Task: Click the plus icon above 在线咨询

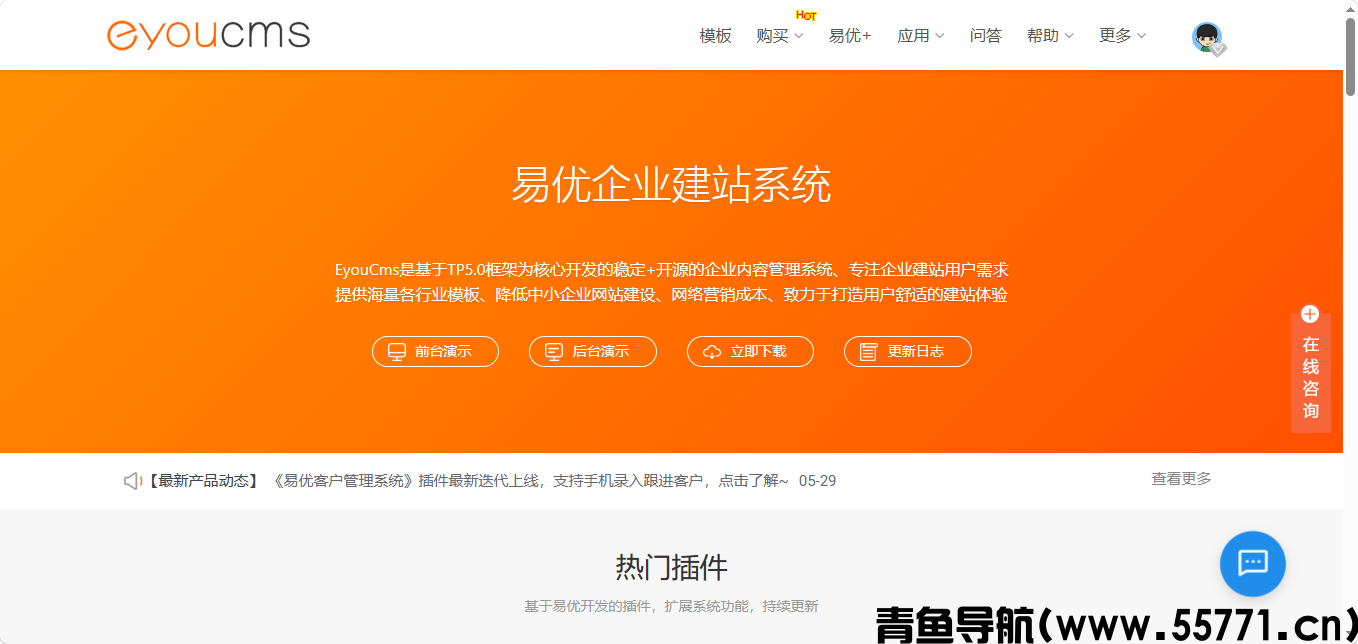Action: (x=1310, y=314)
